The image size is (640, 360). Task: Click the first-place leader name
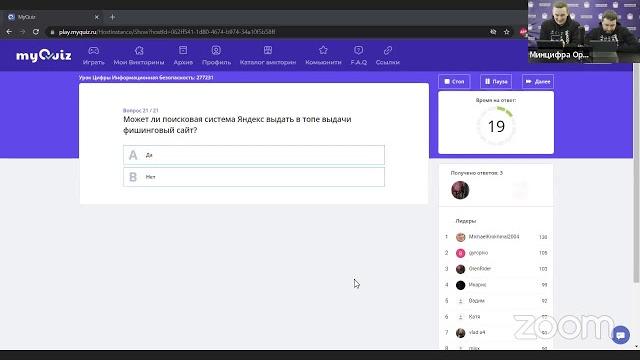coord(494,237)
